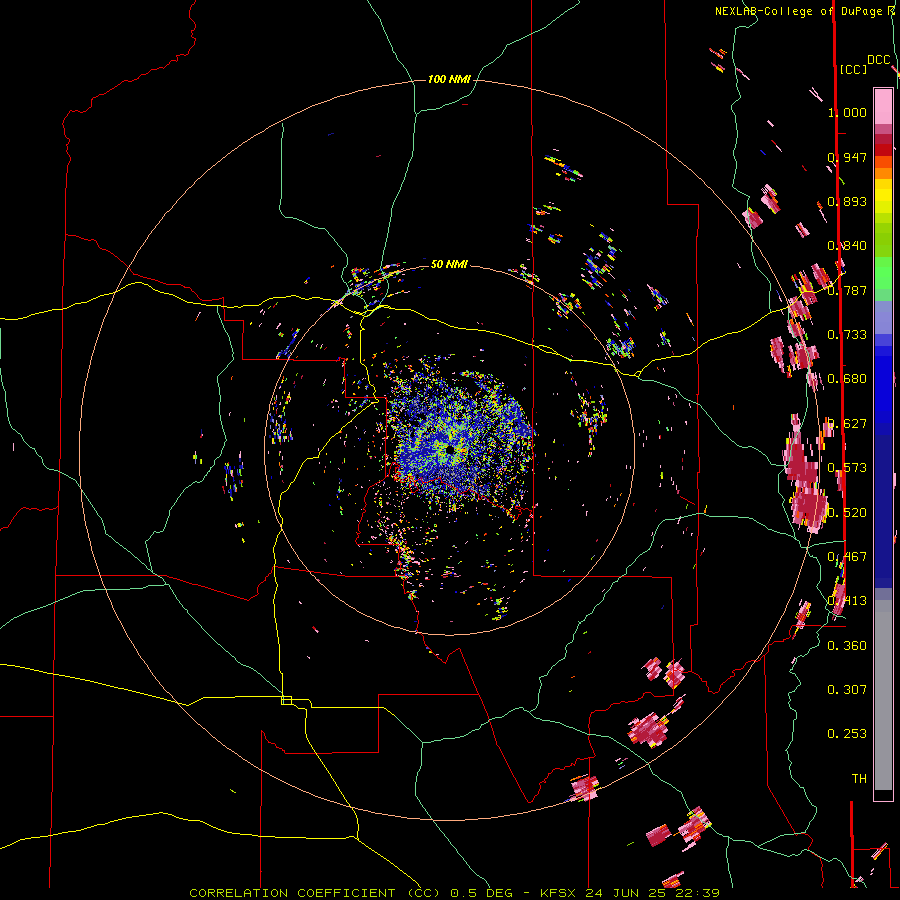Click the 100 NMI range ring label
The image size is (900, 900).
(449, 79)
